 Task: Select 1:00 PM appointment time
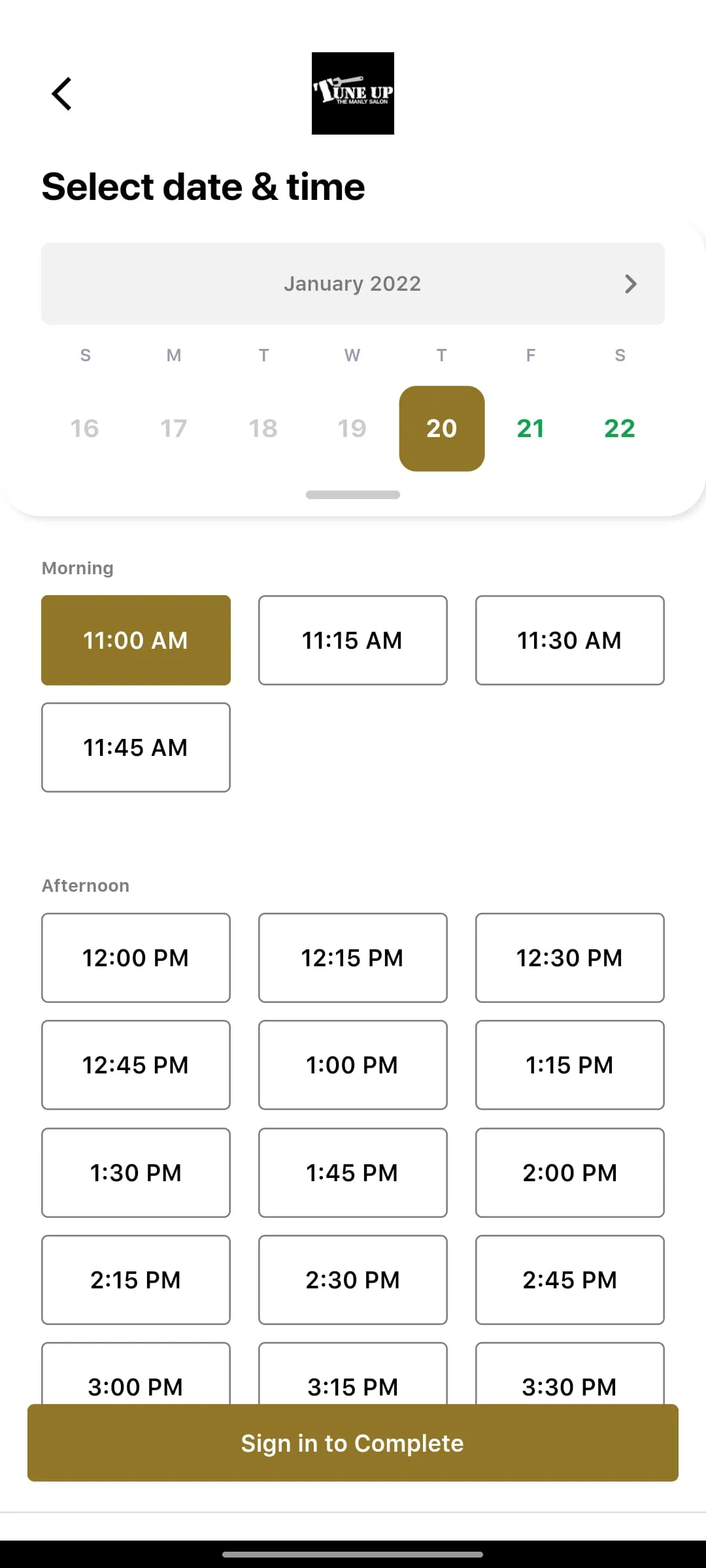click(353, 1065)
